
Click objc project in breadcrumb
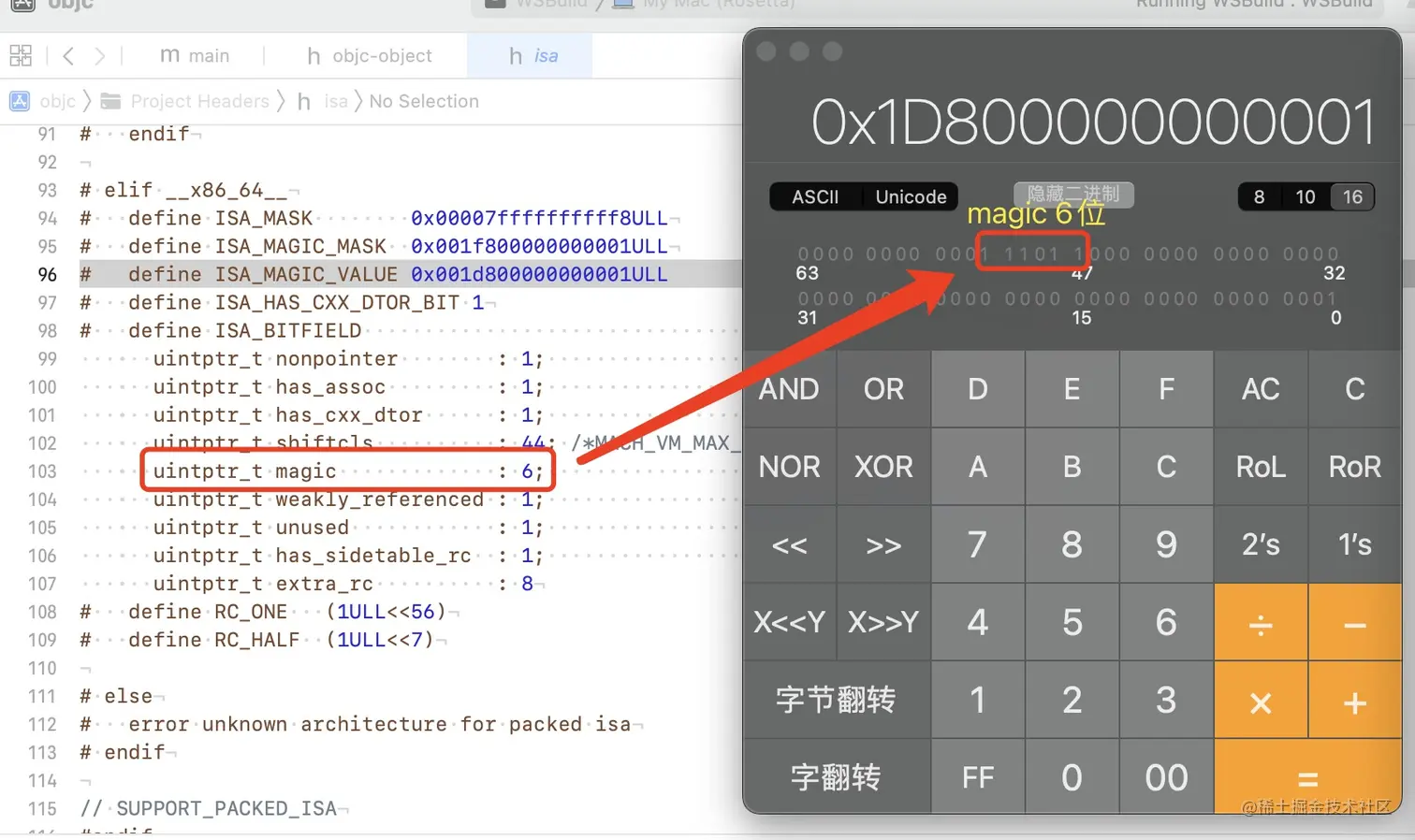click(43, 101)
